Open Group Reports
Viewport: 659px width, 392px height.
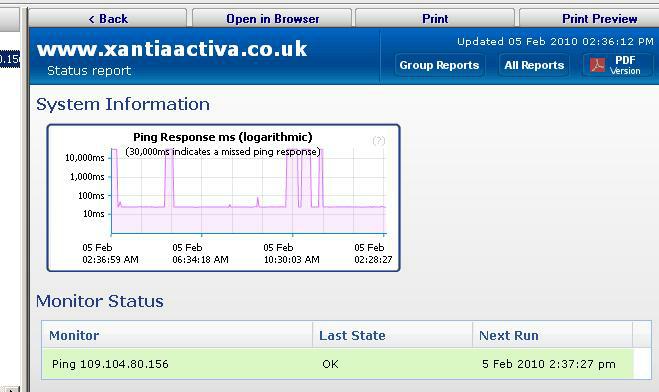point(439,65)
